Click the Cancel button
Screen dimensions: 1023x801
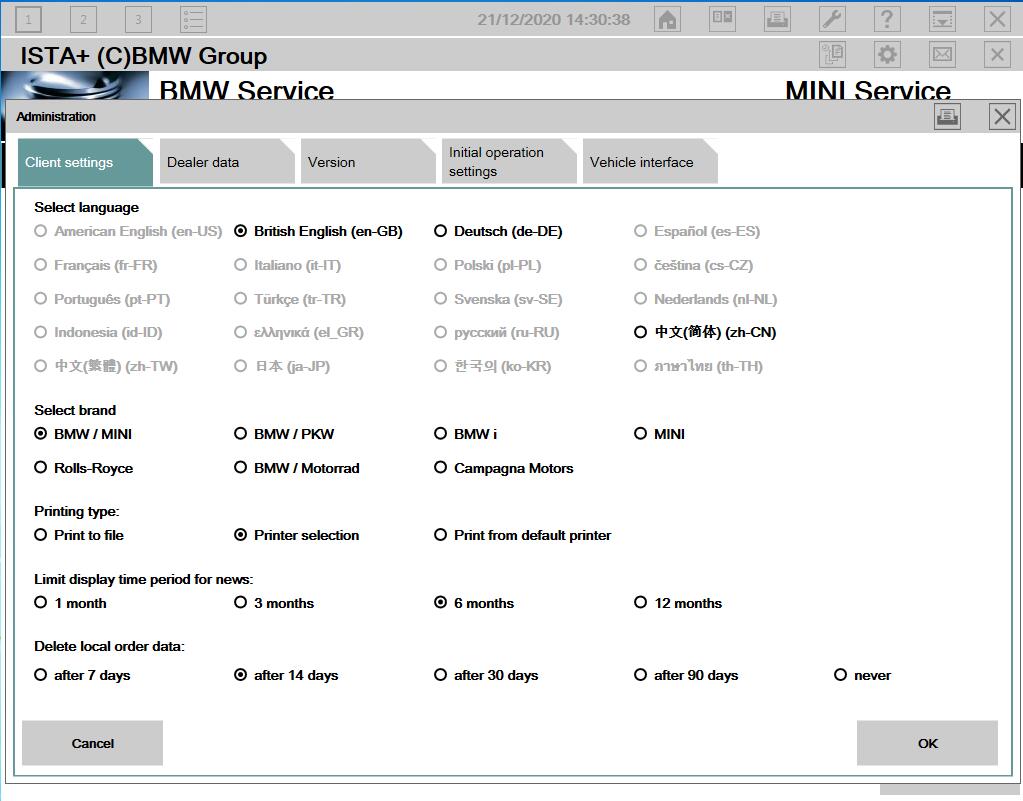pyautogui.click(x=93, y=743)
